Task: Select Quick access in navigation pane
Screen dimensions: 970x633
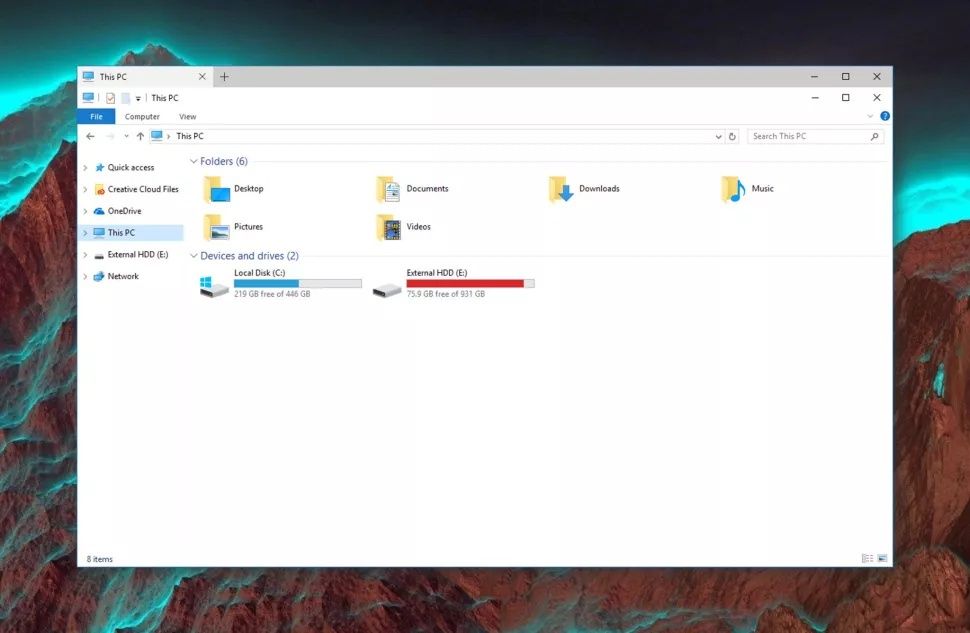Action: point(131,168)
